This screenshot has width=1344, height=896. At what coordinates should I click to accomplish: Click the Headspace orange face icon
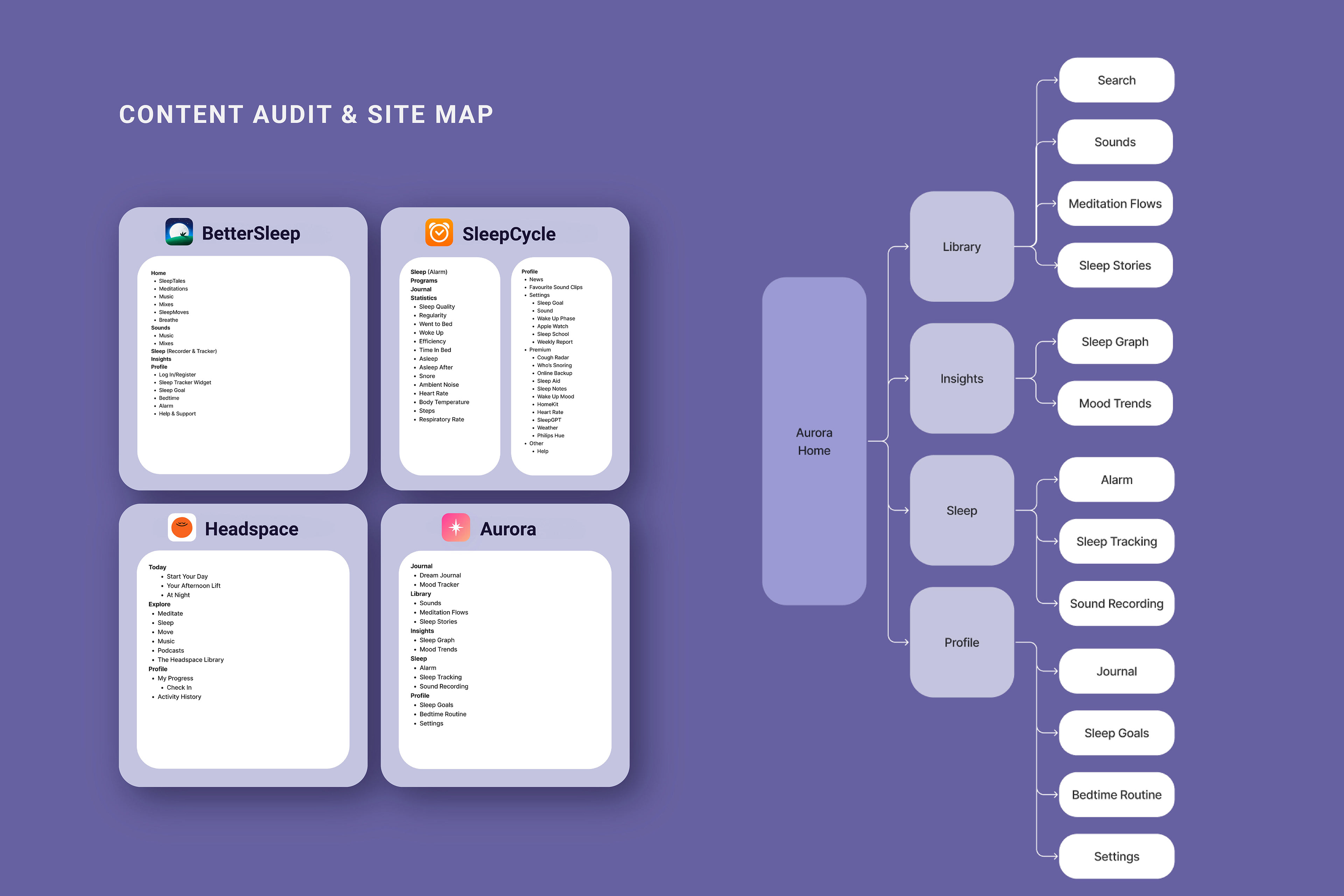182,527
